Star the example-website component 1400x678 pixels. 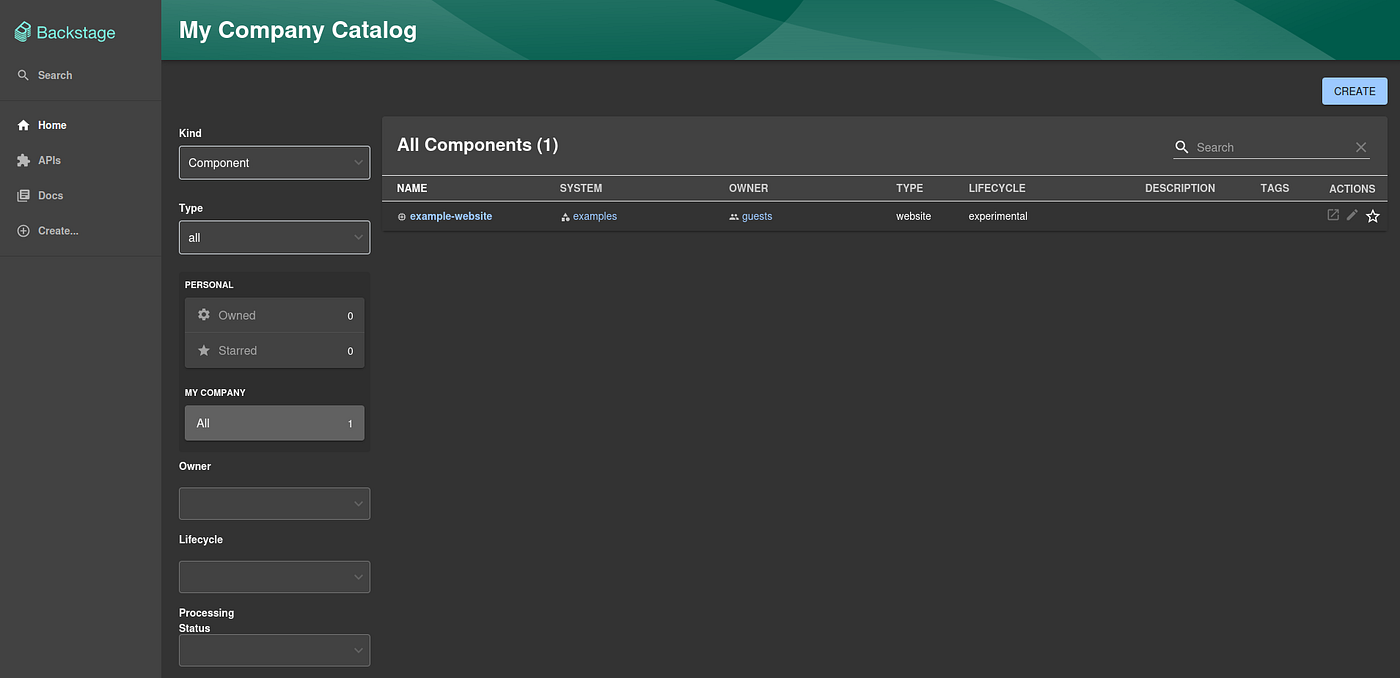click(x=1373, y=216)
